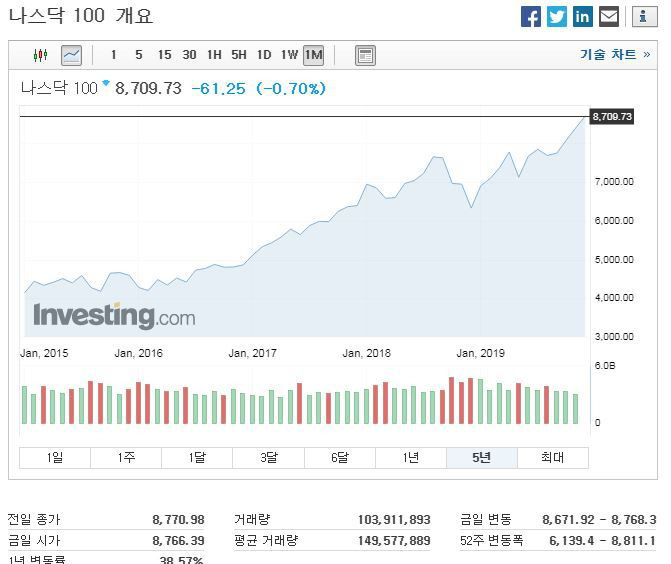
Task: Click the current price 8,709.73 header value
Action: pyautogui.click(x=148, y=89)
